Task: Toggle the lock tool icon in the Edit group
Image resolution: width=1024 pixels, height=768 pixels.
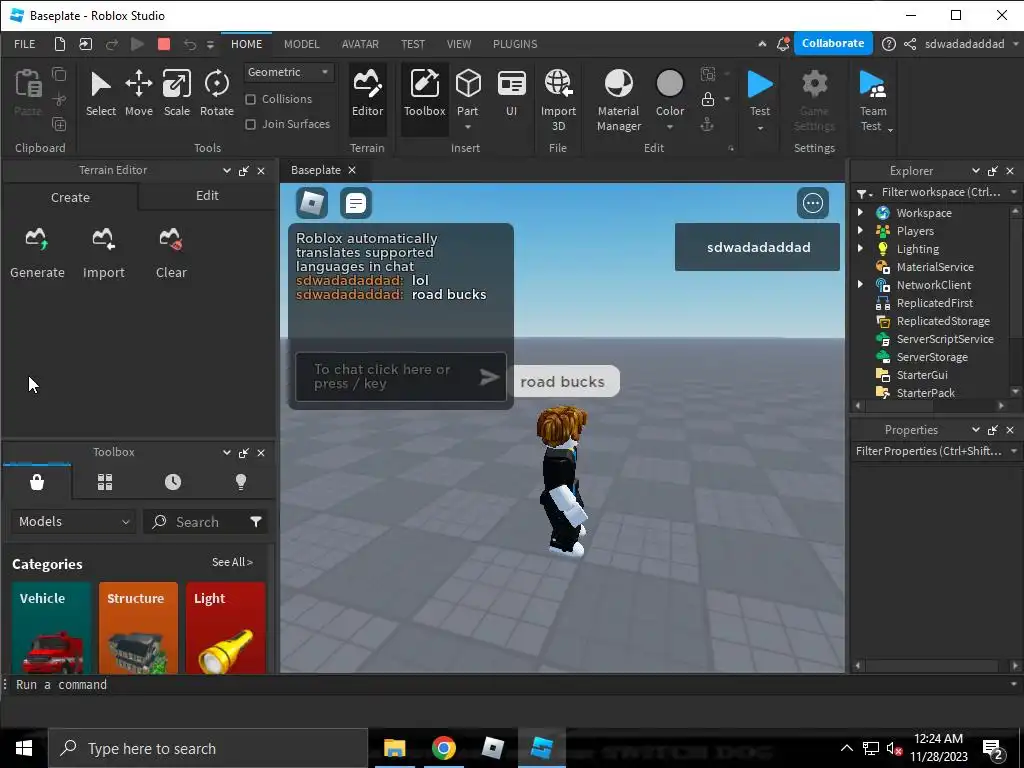Action: (707, 99)
